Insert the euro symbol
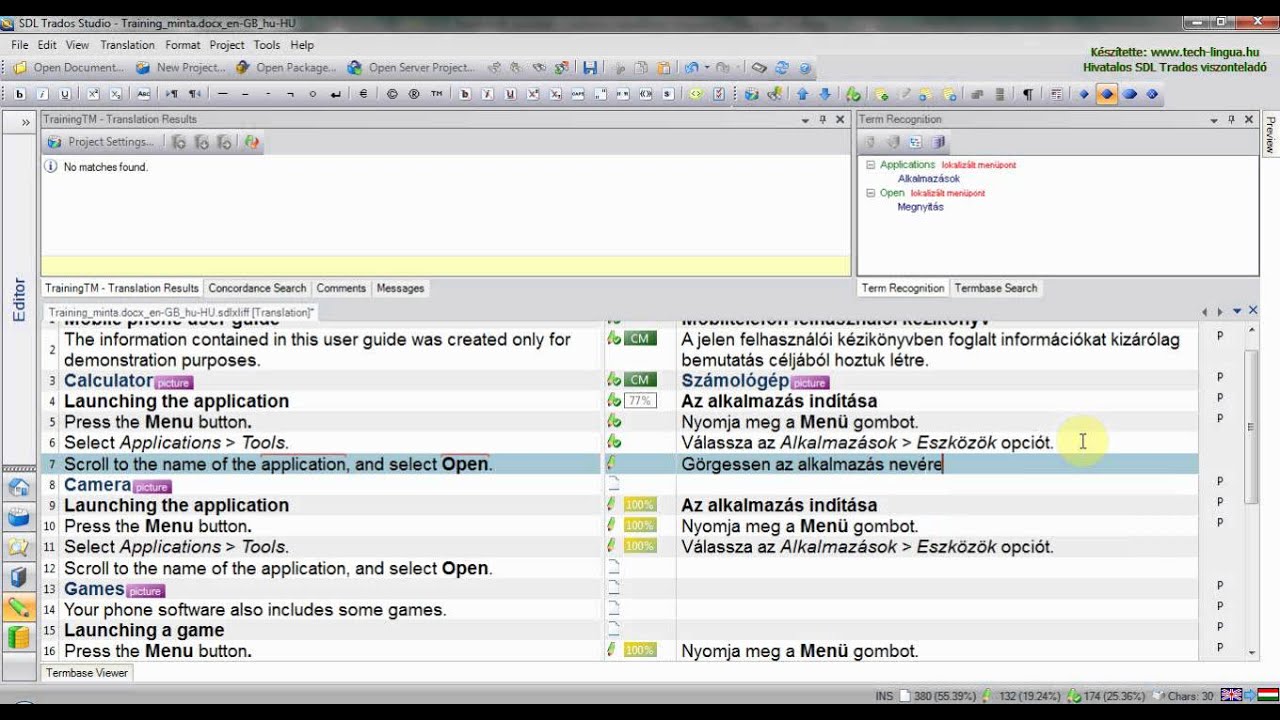 (362, 94)
